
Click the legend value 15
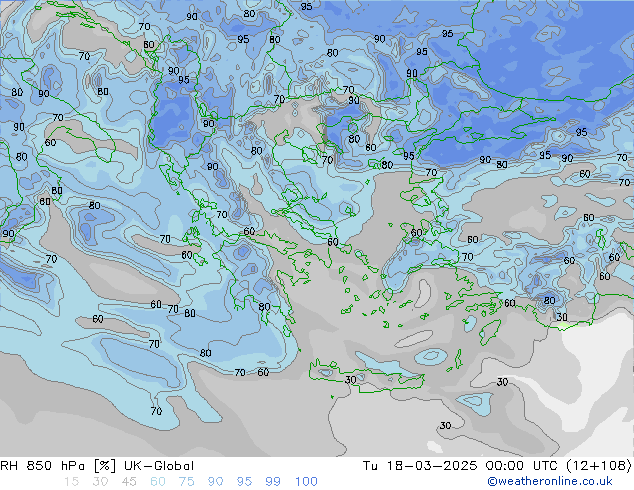(x=72, y=482)
